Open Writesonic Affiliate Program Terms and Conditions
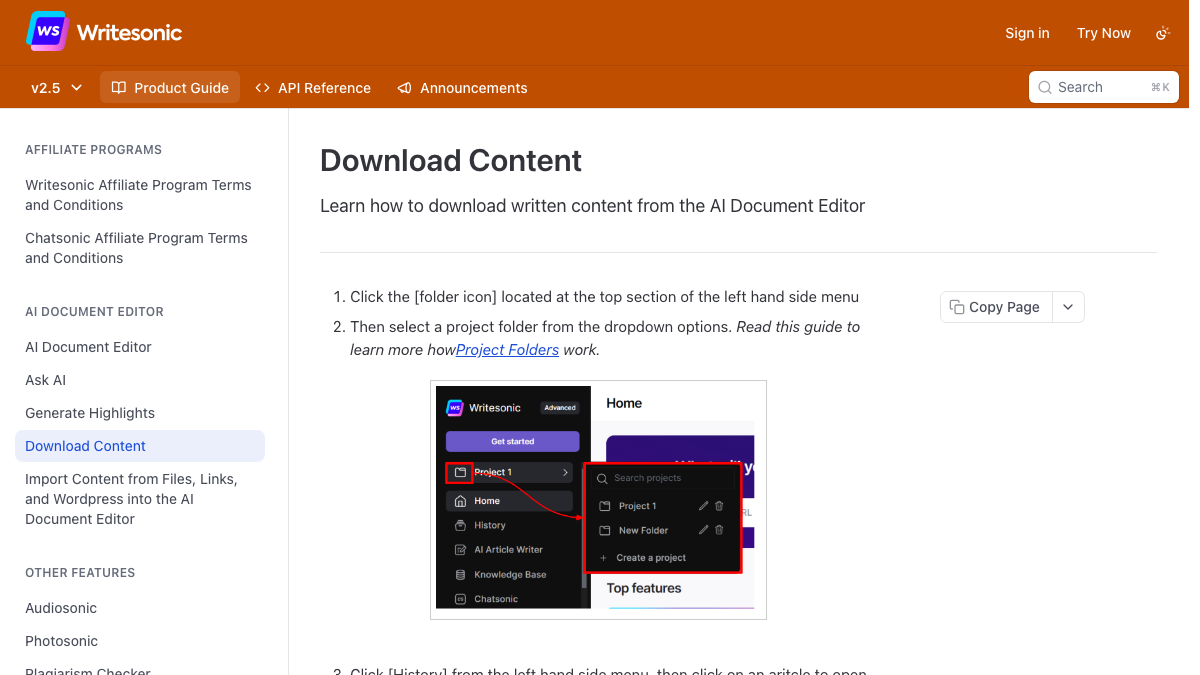1200x675 pixels. tap(138, 195)
